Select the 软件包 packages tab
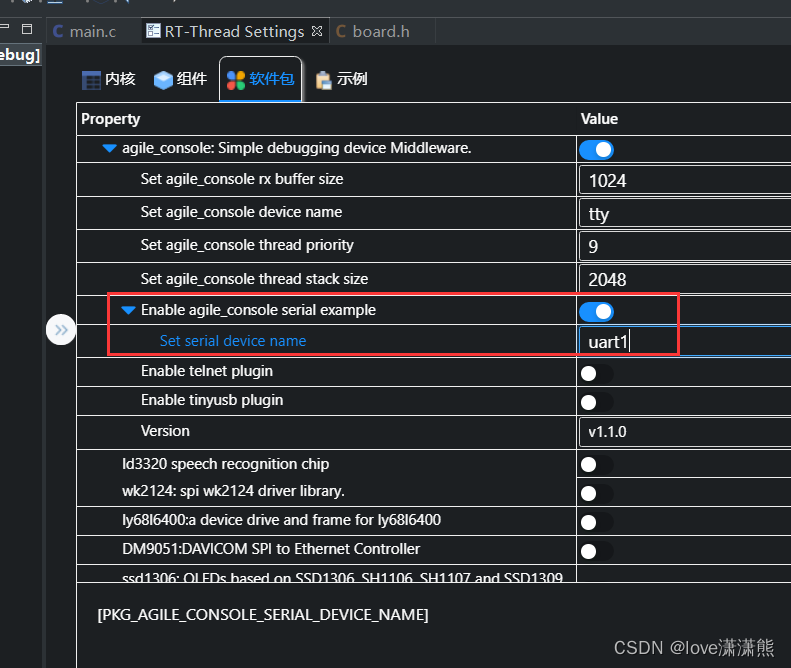Image resolution: width=791 pixels, height=668 pixels. click(x=260, y=79)
